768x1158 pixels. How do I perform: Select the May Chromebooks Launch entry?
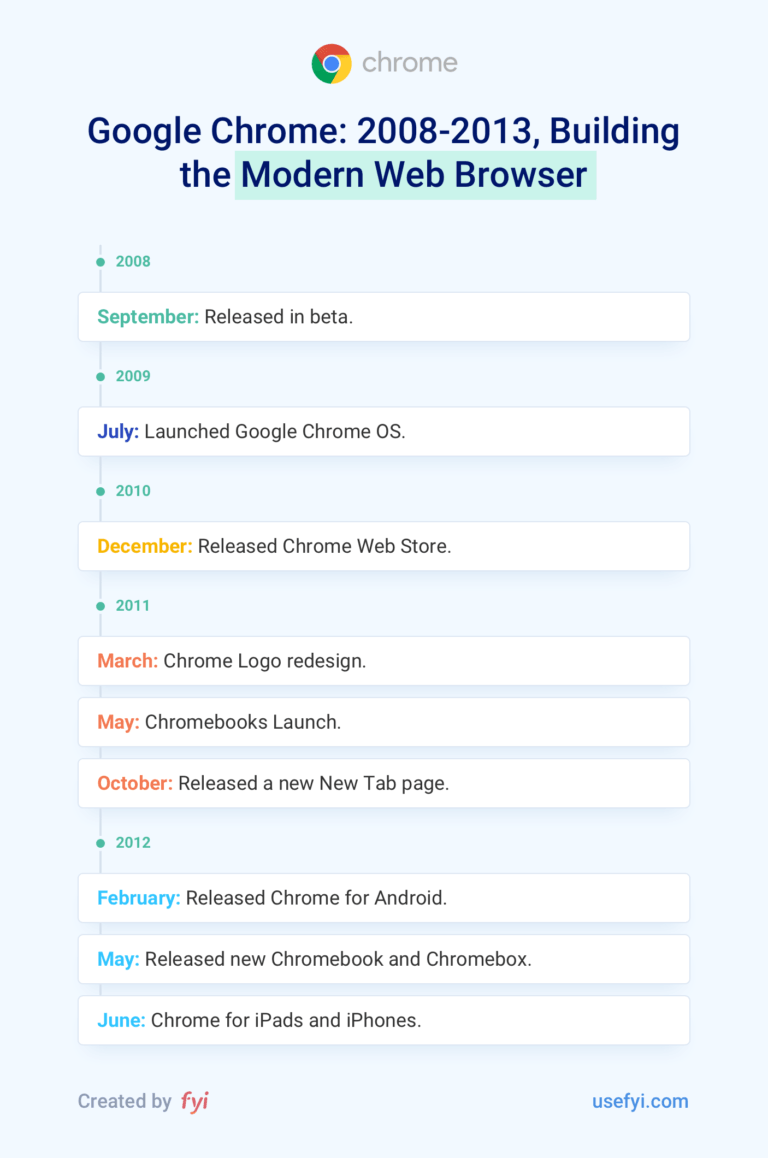pyautogui.click(x=384, y=722)
